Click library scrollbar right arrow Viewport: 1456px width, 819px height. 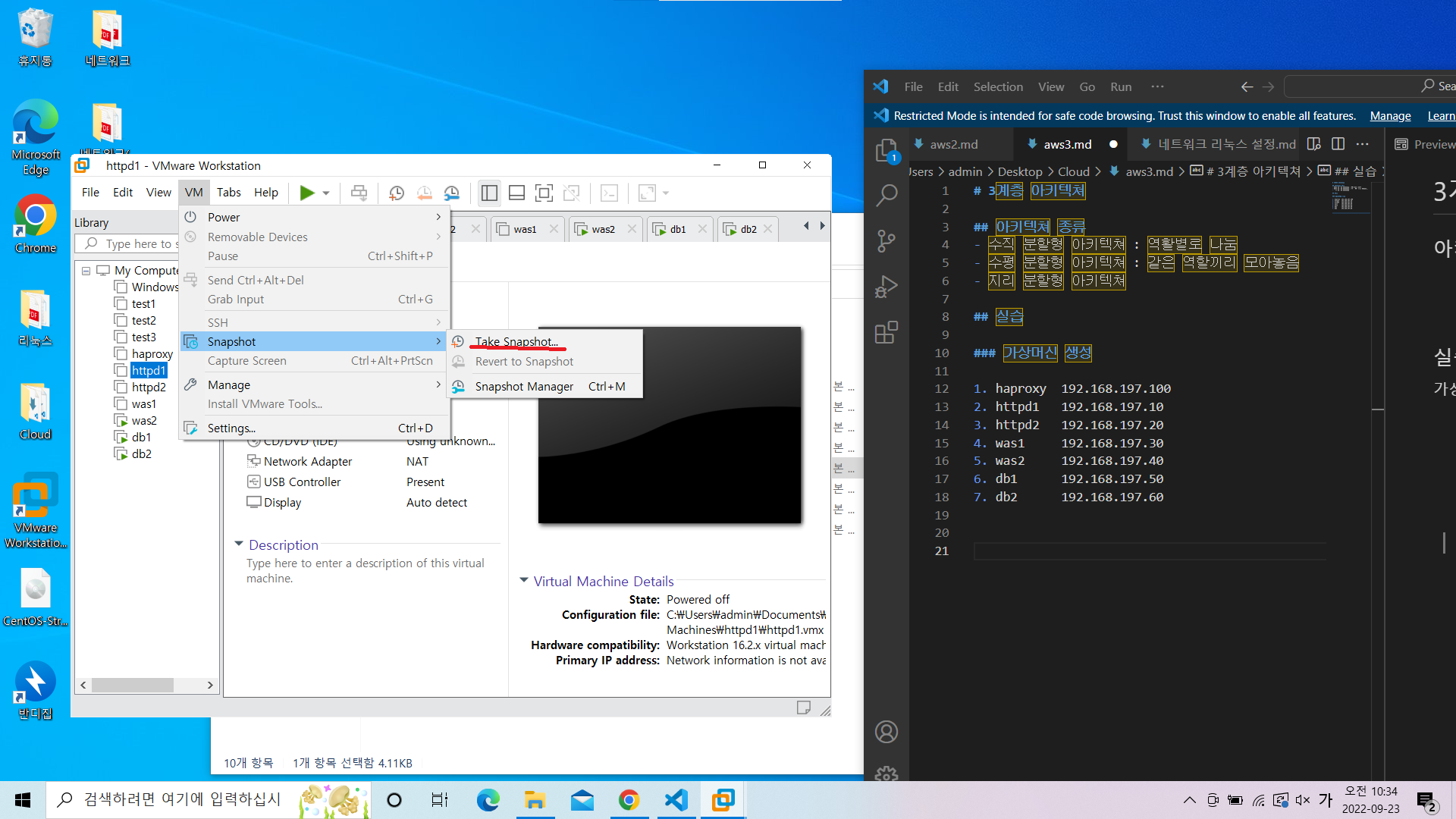[x=210, y=685]
